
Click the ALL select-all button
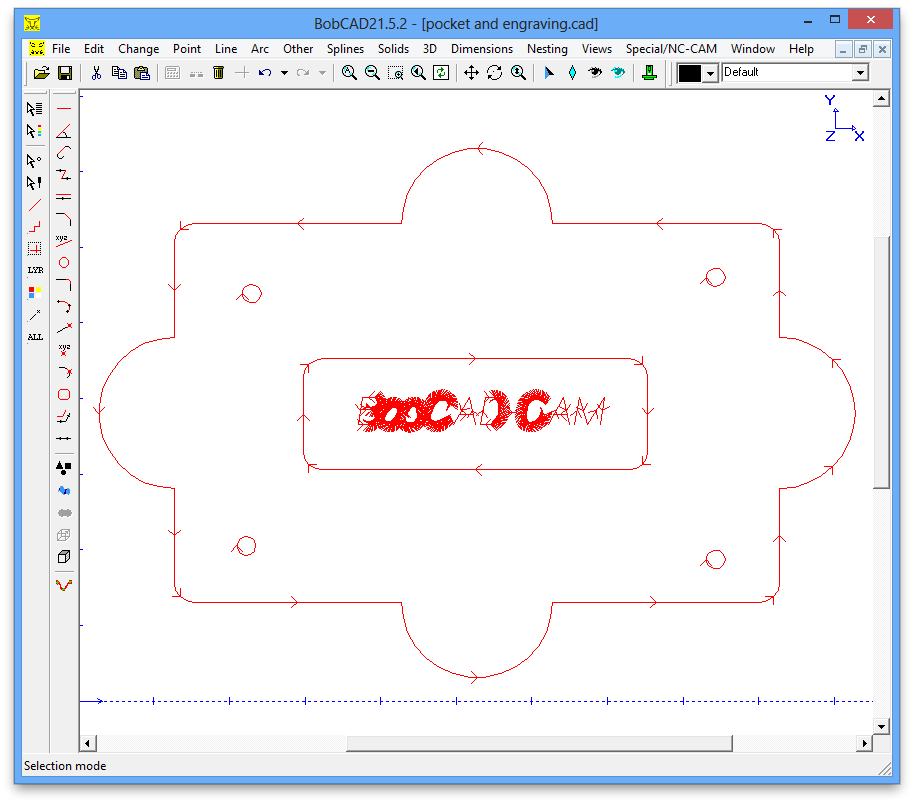35,337
